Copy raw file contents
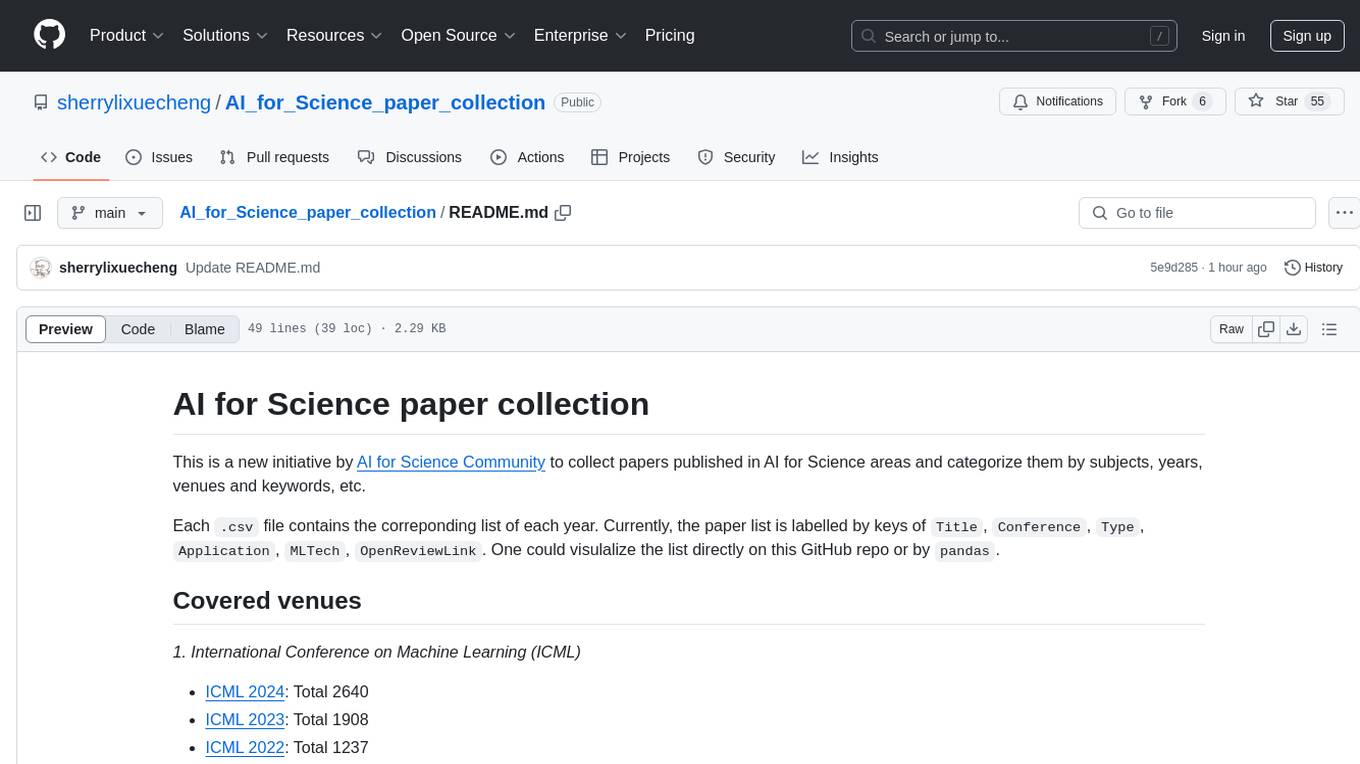This screenshot has width=1360, height=764. (x=1266, y=329)
